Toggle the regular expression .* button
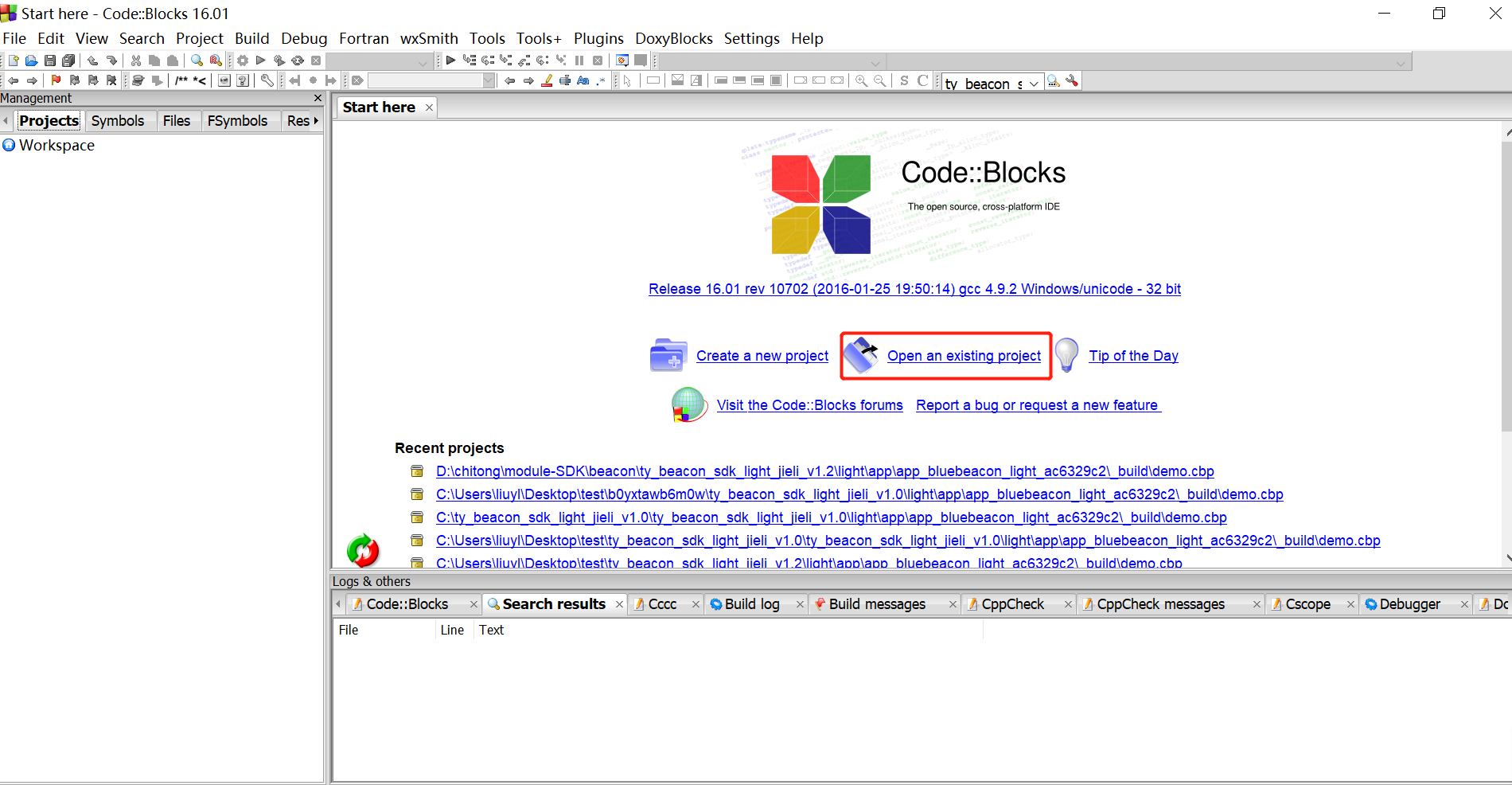This screenshot has height=785, width=1512. (x=601, y=80)
